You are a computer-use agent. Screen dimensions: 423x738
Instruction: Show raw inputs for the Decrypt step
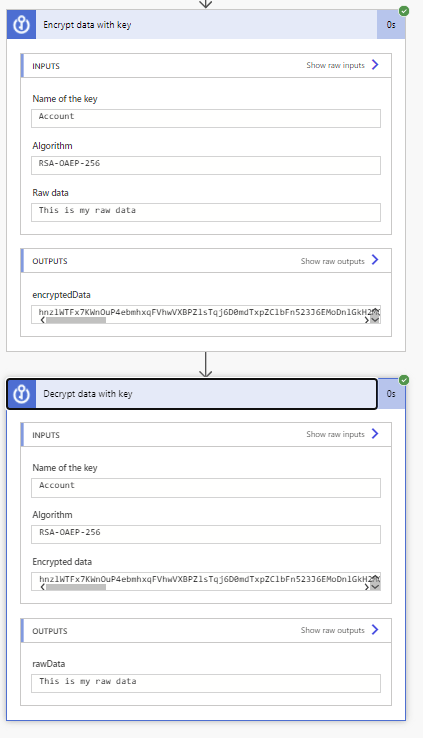point(335,434)
